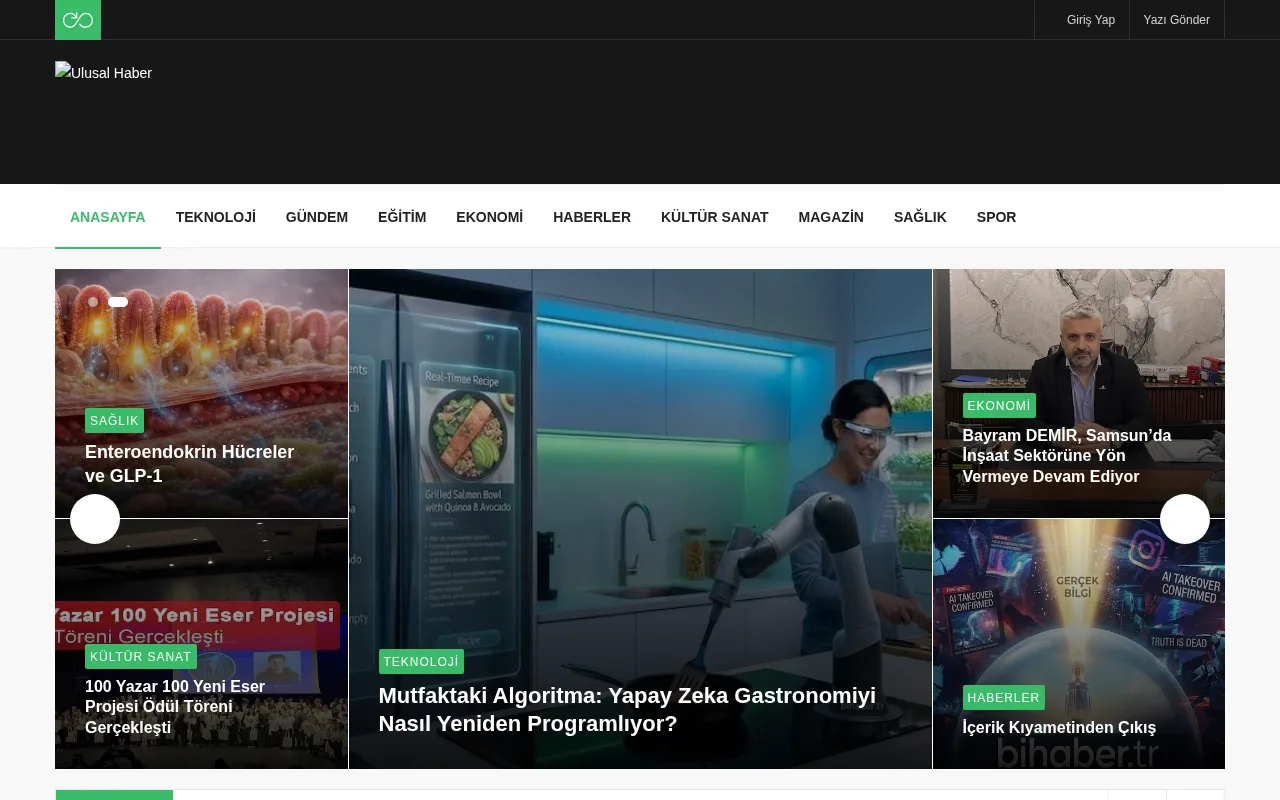
Task: Go to ANASAYFA in the navigation bar
Action: (107, 217)
